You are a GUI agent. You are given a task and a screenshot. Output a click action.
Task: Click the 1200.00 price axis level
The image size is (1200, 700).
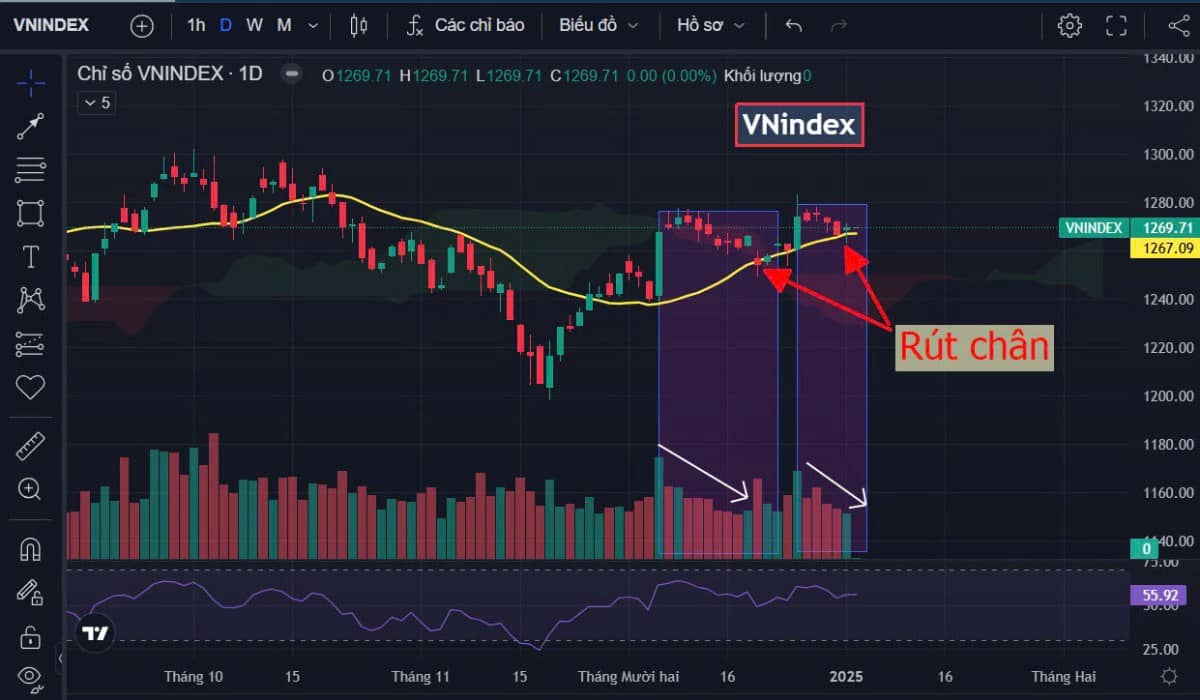tap(1167, 396)
